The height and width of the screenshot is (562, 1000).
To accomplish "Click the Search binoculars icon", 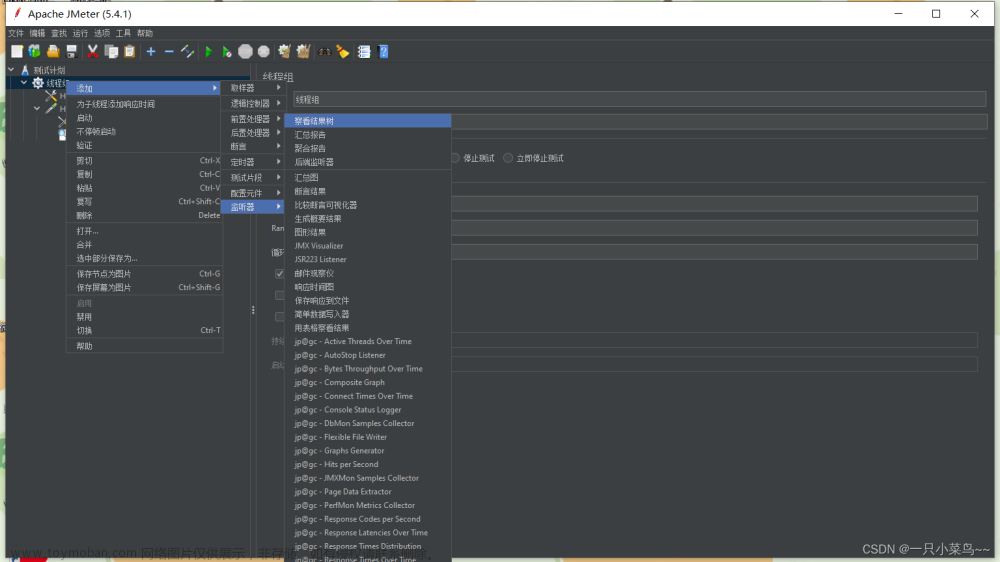I will [x=325, y=52].
